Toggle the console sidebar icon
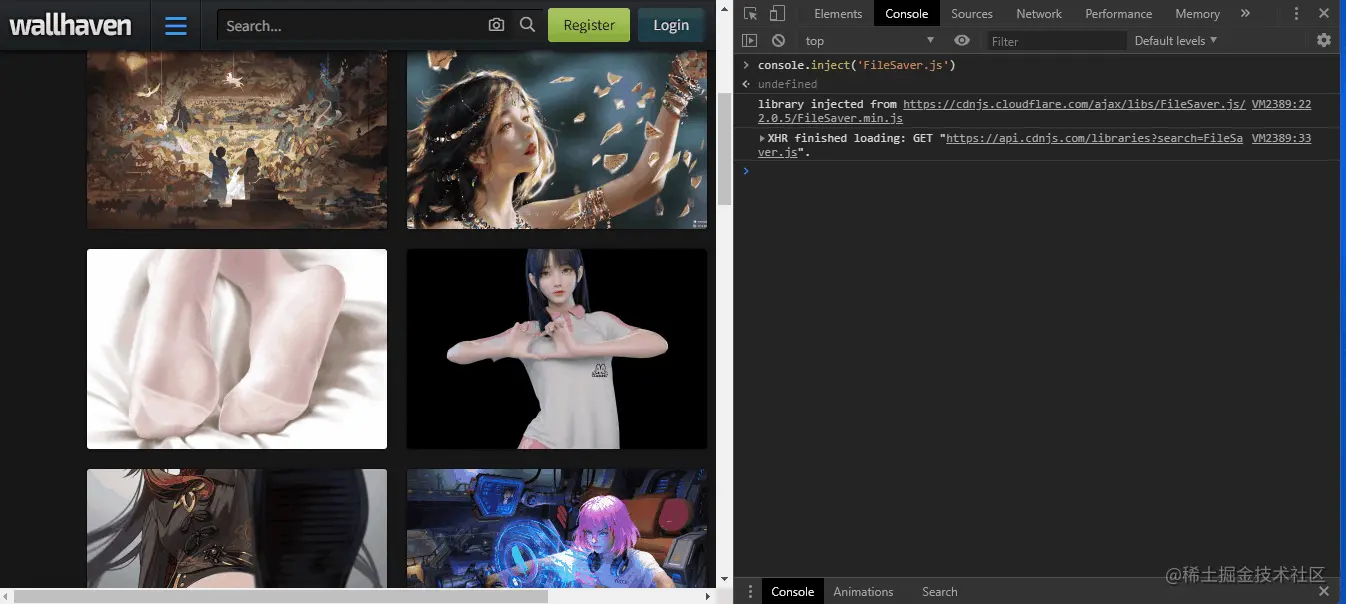 750,40
